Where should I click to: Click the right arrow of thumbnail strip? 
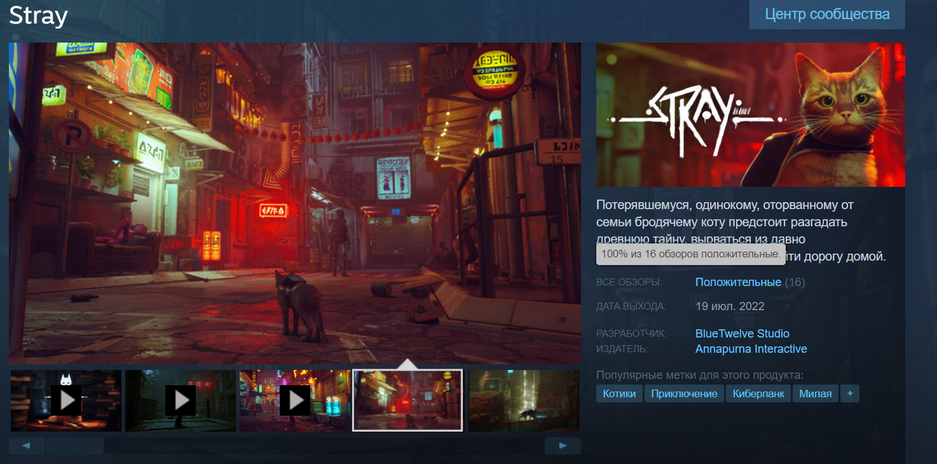coord(562,445)
